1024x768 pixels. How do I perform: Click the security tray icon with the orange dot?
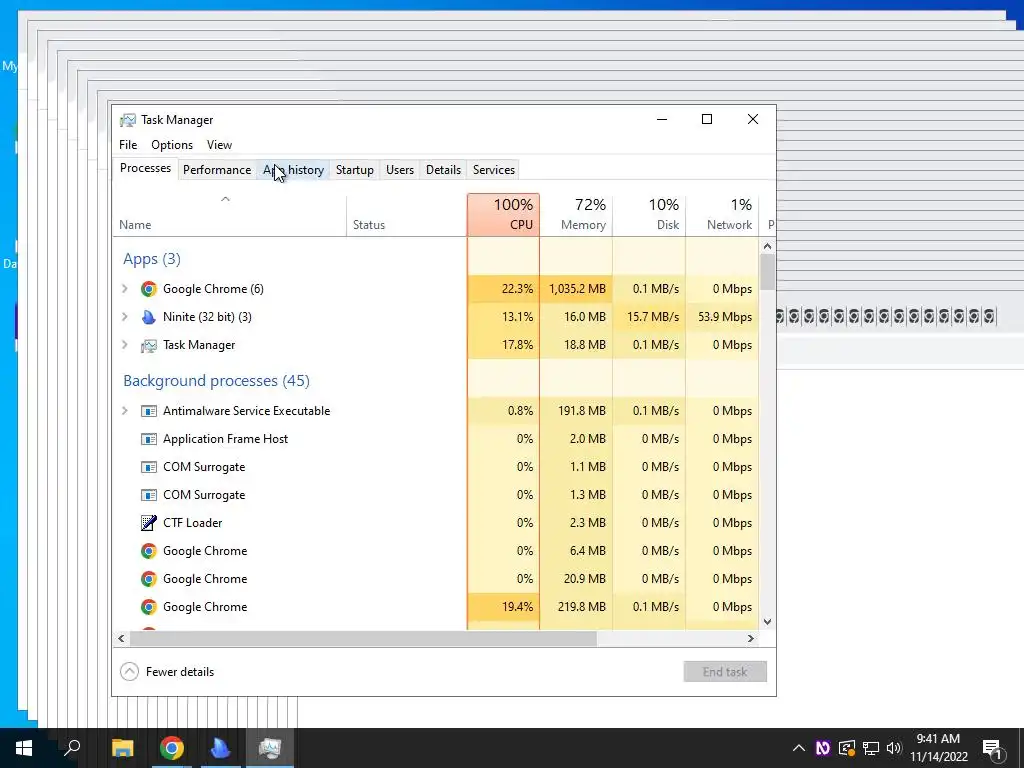[x=847, y=748]
